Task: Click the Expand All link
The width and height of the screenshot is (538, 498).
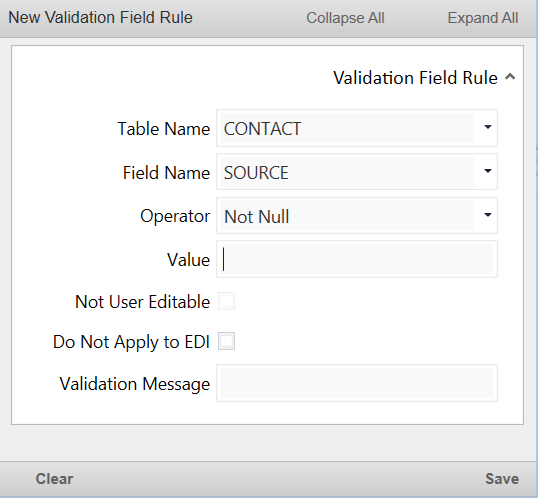Action: (483, 18)
